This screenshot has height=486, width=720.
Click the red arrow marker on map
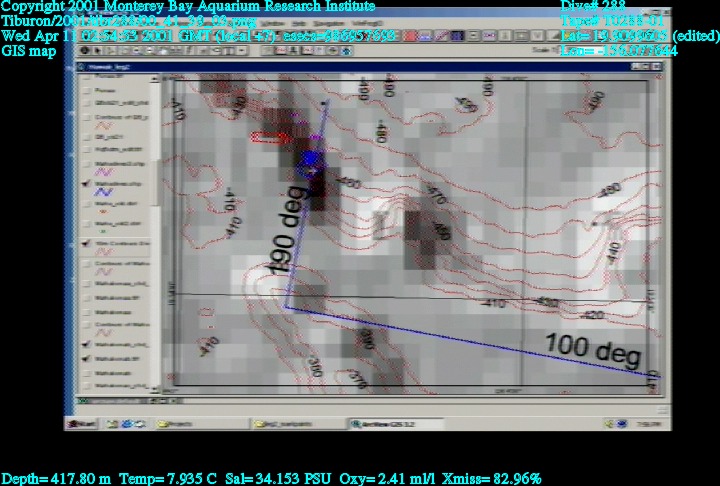270,138
